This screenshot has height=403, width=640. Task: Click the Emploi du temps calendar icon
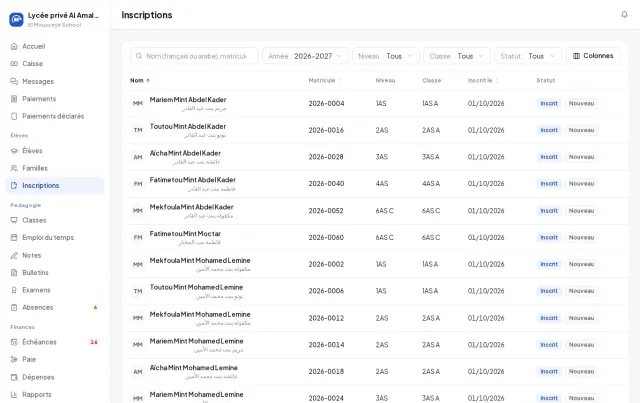point(14,238)
